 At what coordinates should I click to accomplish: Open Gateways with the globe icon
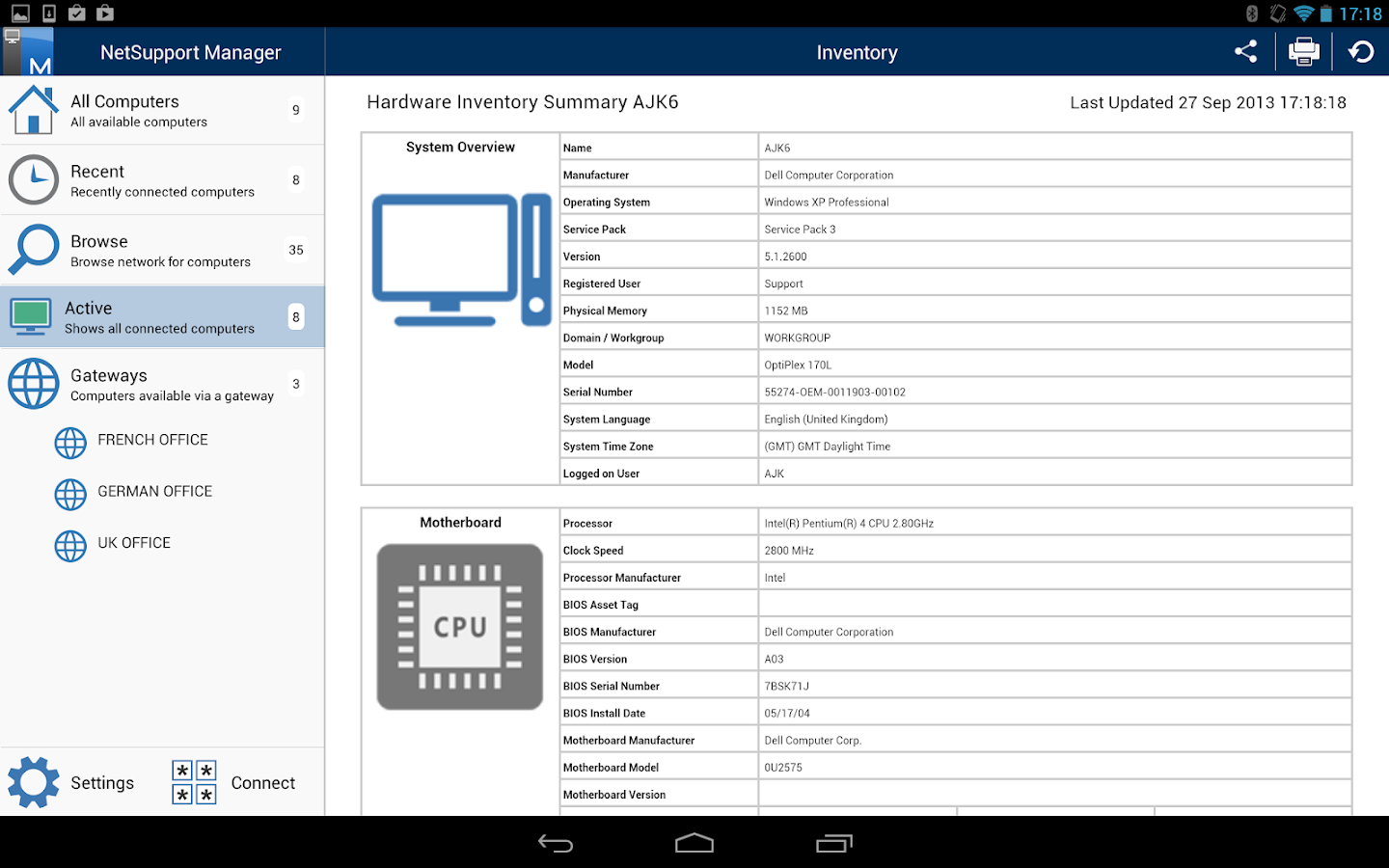[34, 384]
